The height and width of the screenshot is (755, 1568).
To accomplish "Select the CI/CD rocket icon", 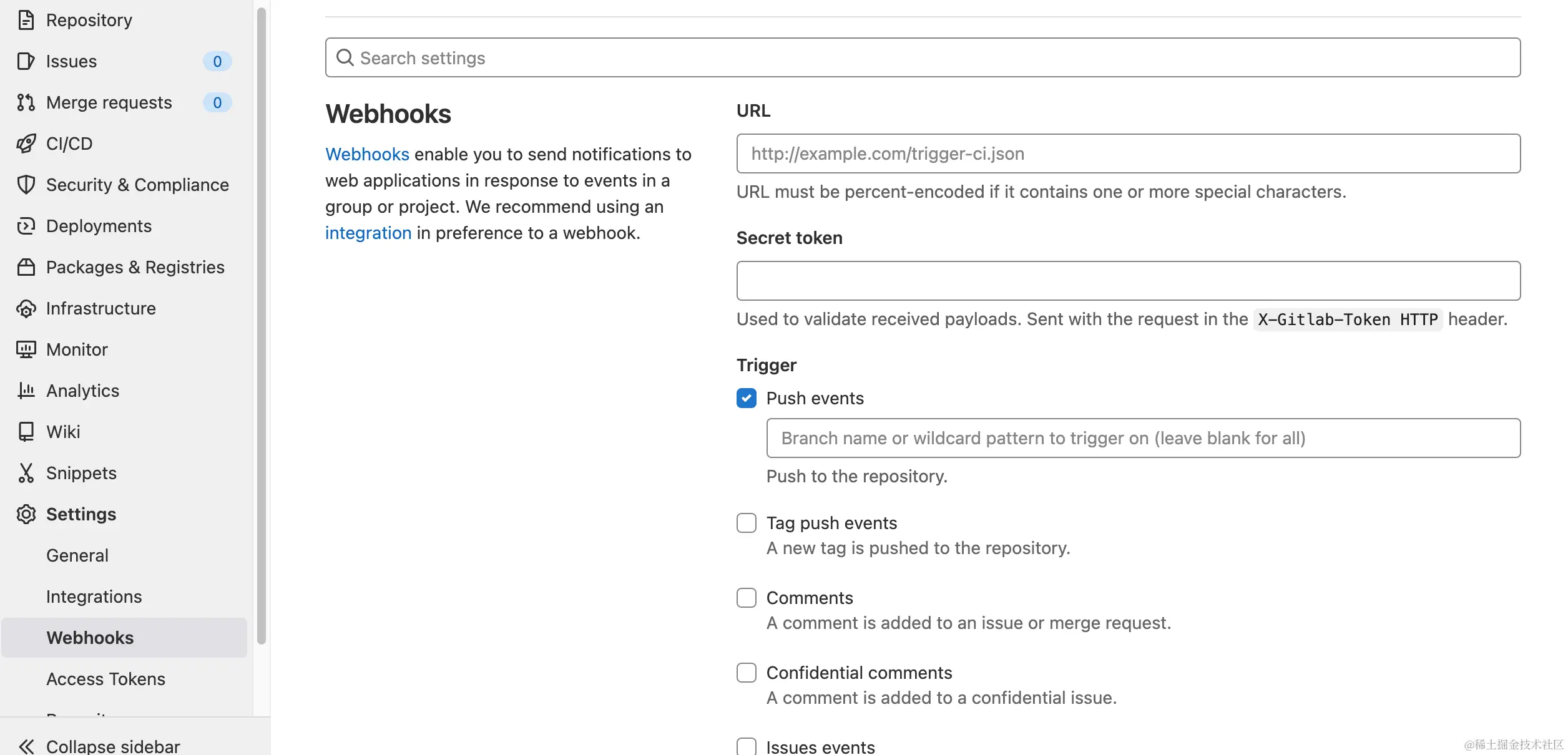I will [26, 144].
